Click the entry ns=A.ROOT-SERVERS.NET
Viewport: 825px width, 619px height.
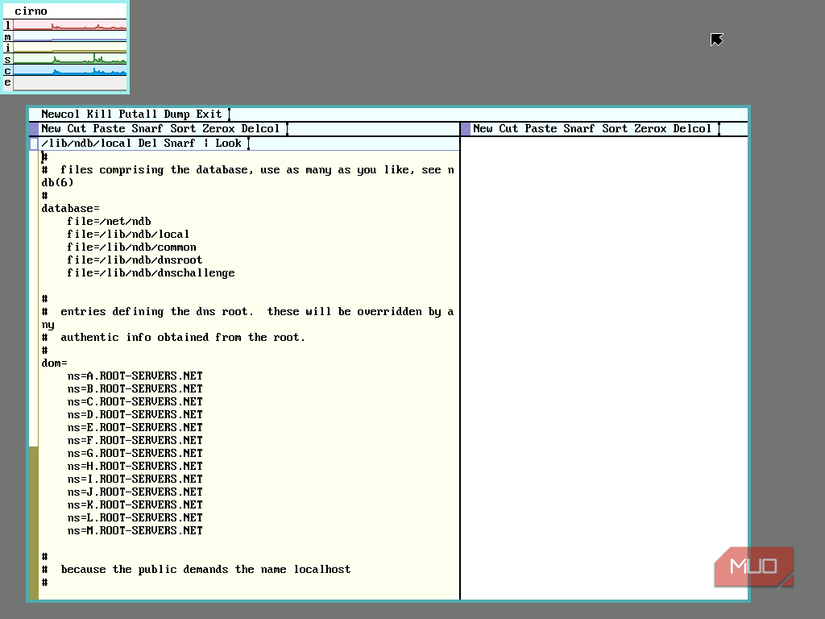coord(135,376)
